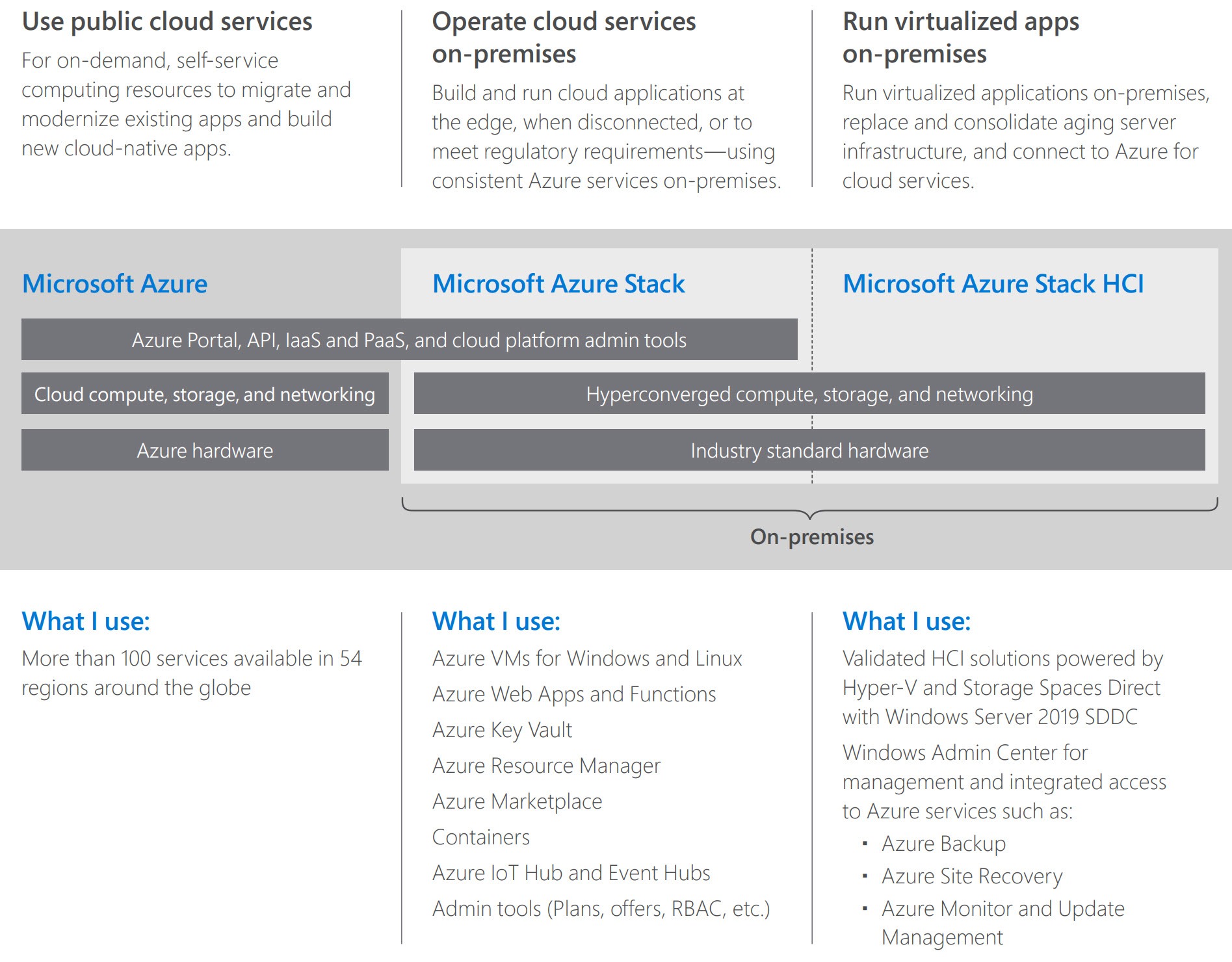Click the 'Azure Site Recovery' bullet item

coord(972,876)
